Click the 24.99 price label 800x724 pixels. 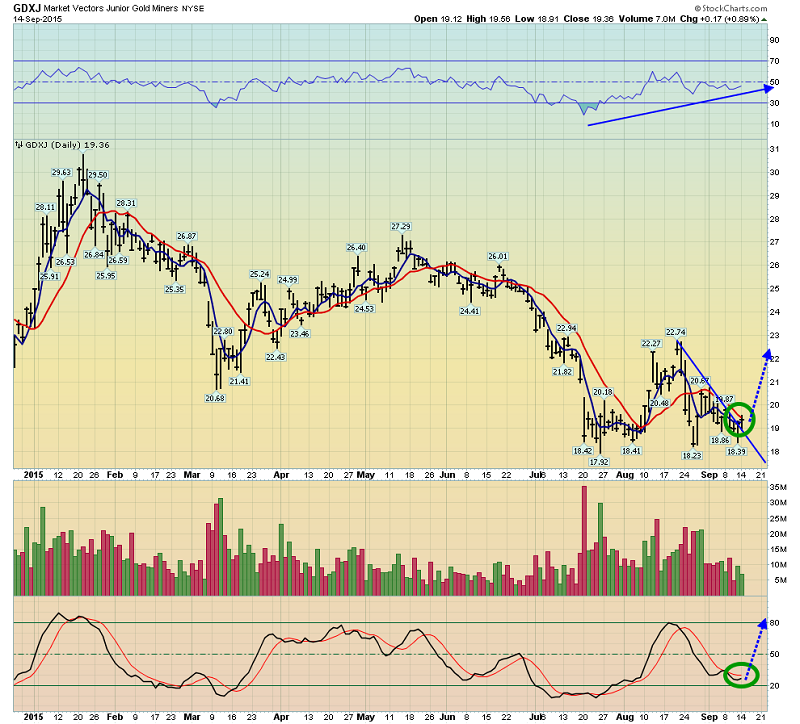click(288, 280)
